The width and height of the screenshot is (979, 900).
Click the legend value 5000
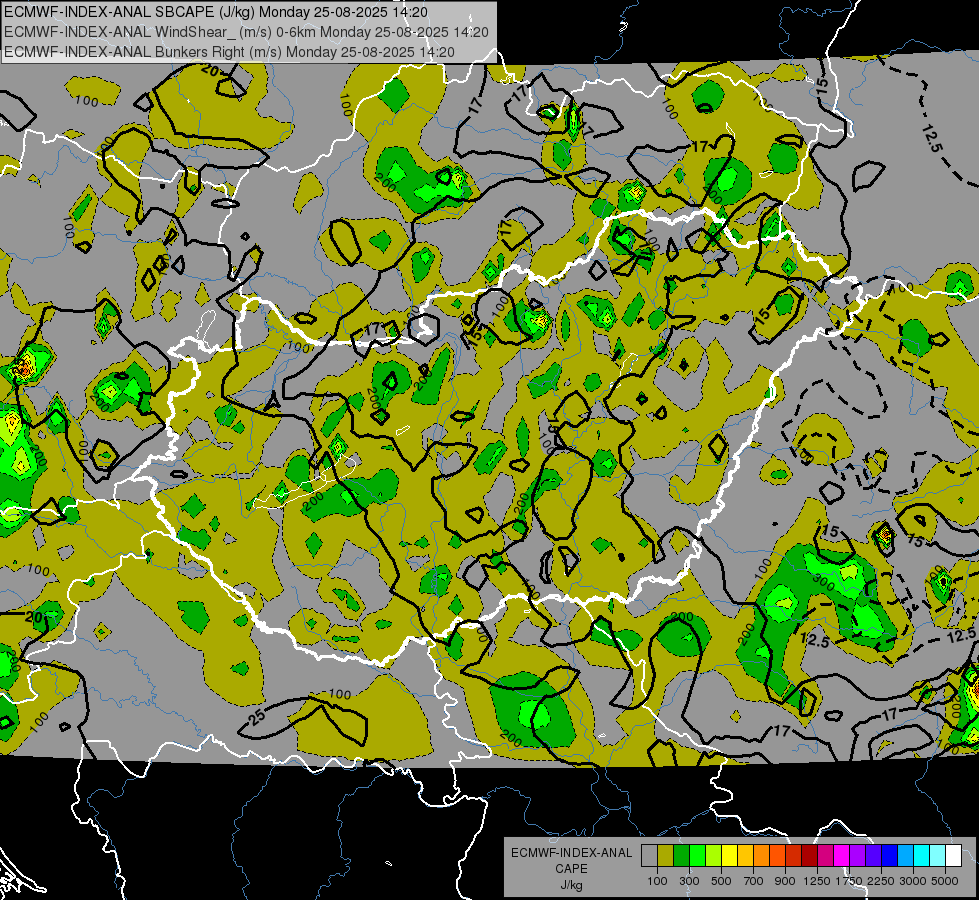pos(945,881)
